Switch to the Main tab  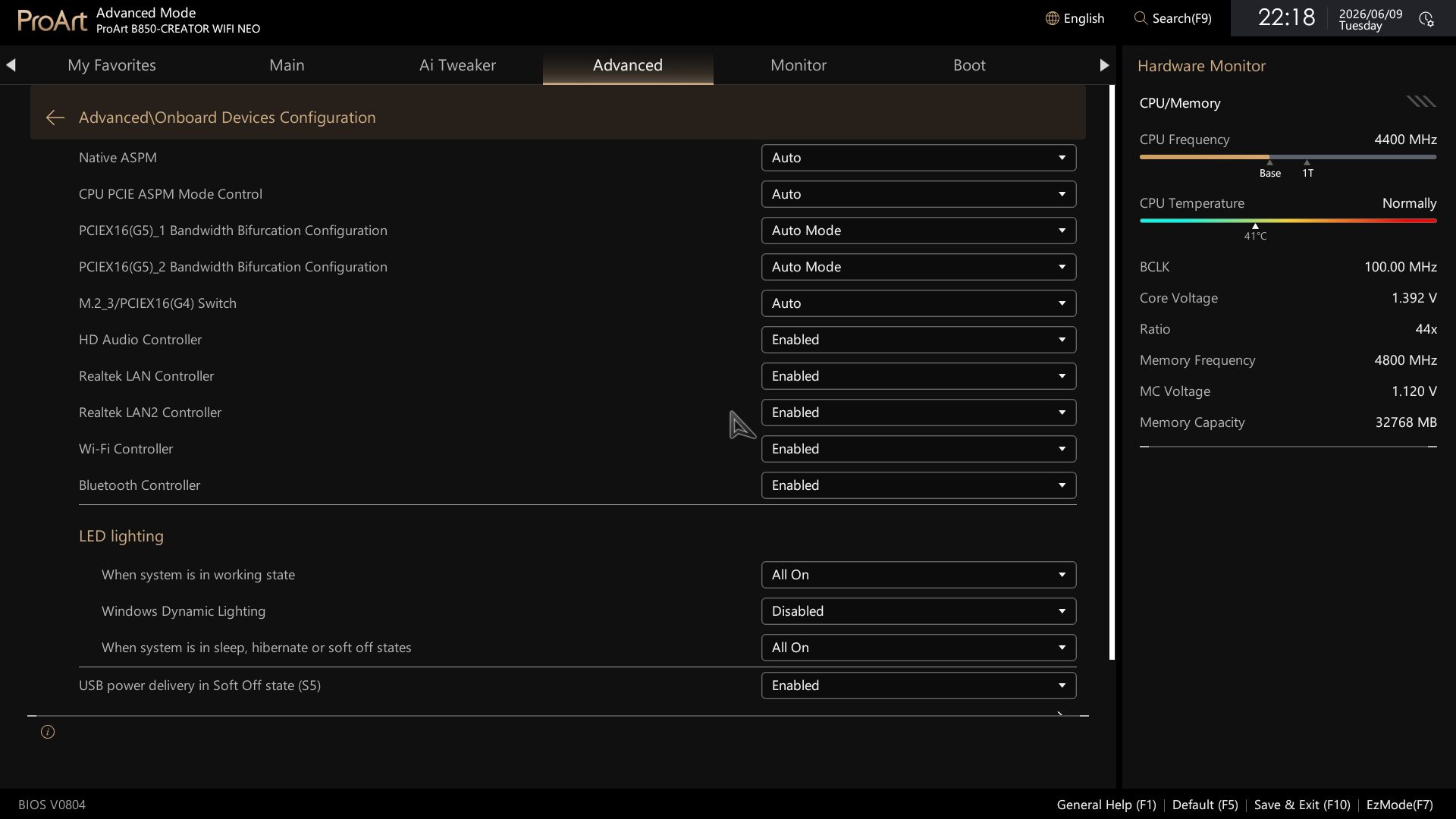pos(287,65)
